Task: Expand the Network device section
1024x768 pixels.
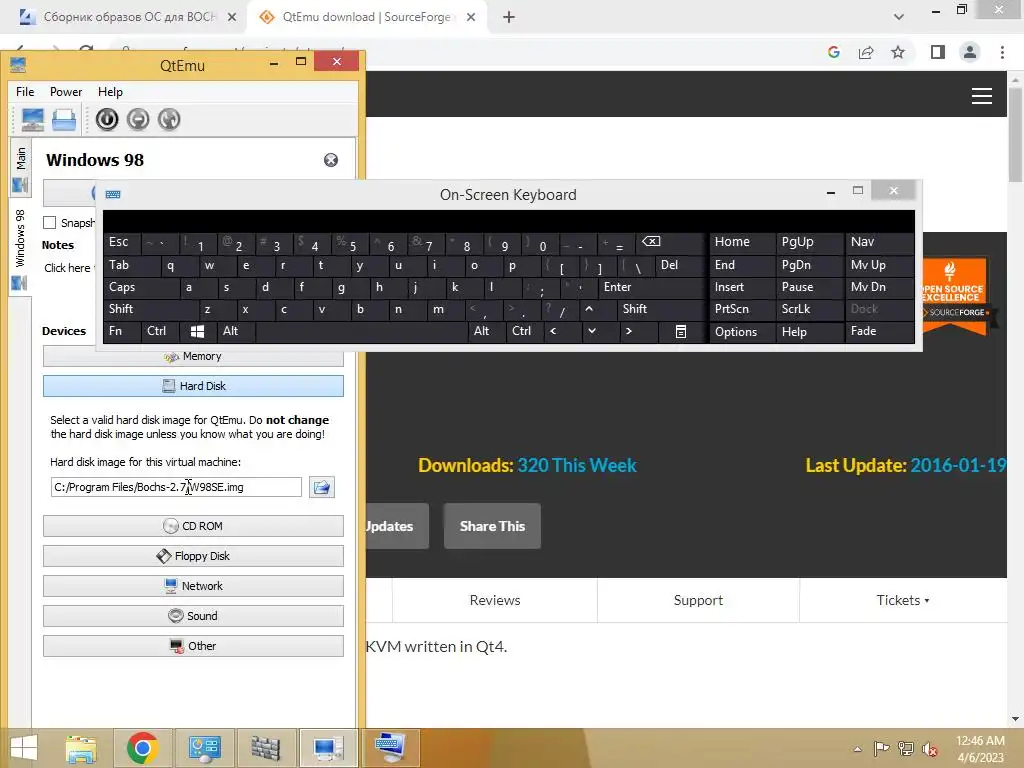Action: 193,586
